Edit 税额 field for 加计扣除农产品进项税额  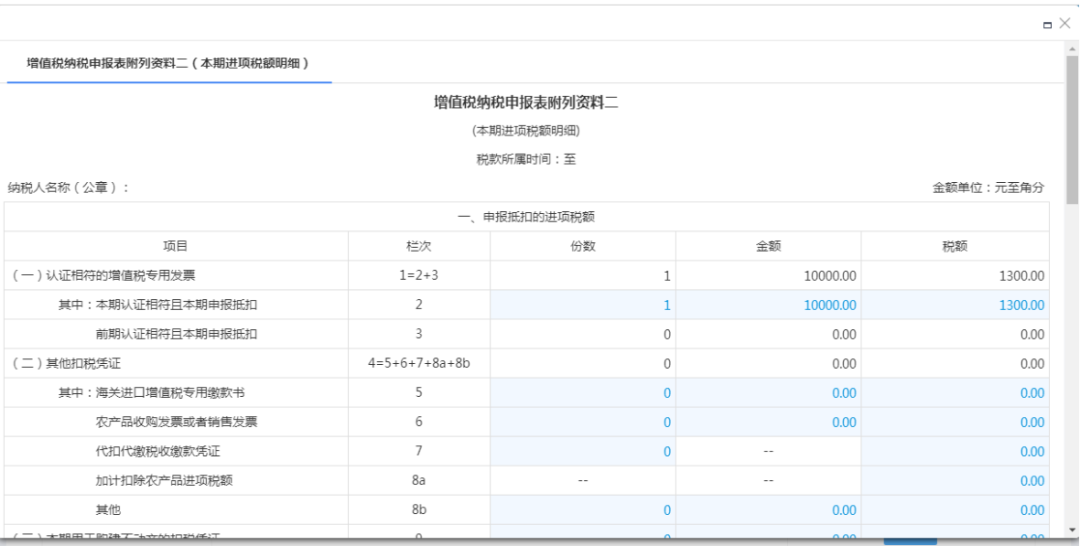click(955, 481)
